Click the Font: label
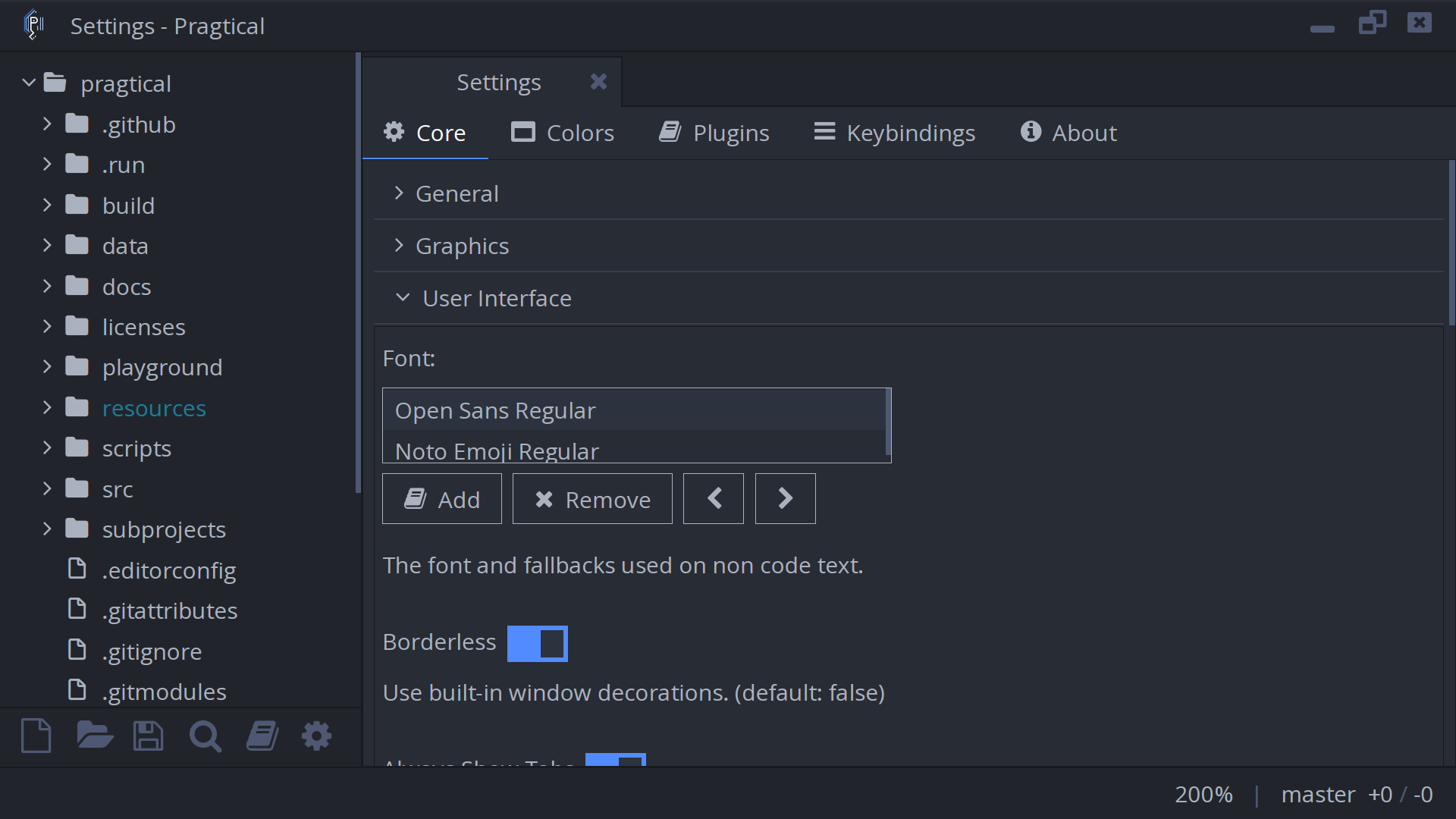Image resolution: width=1456 pixels, height=819 pixels. pyautogui.click(x=409, y=358)
